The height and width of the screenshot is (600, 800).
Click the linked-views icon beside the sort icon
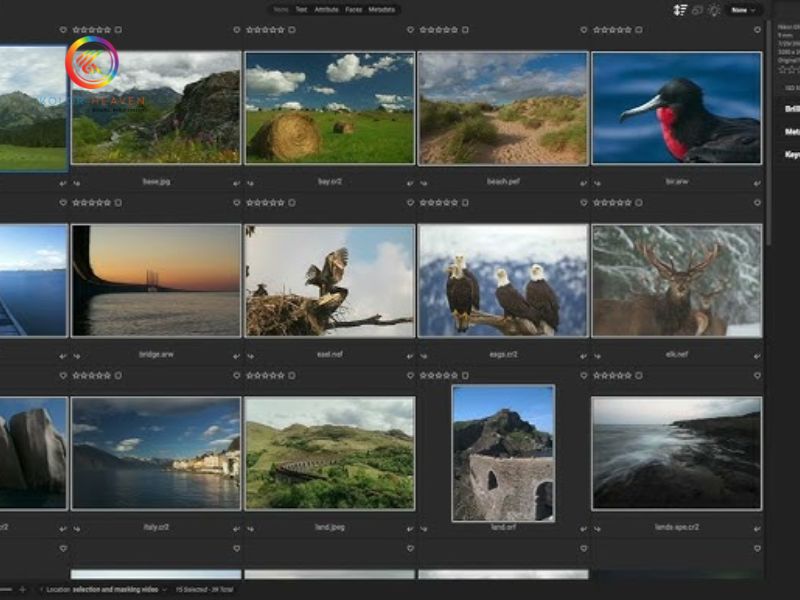pyautogui.click(x=697, y=10)
